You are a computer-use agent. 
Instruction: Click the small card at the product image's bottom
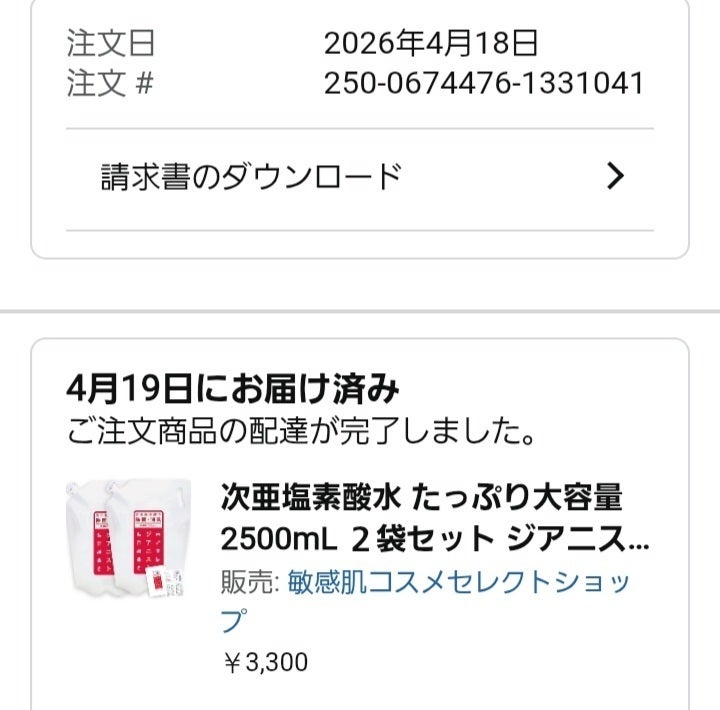point(156,583)
